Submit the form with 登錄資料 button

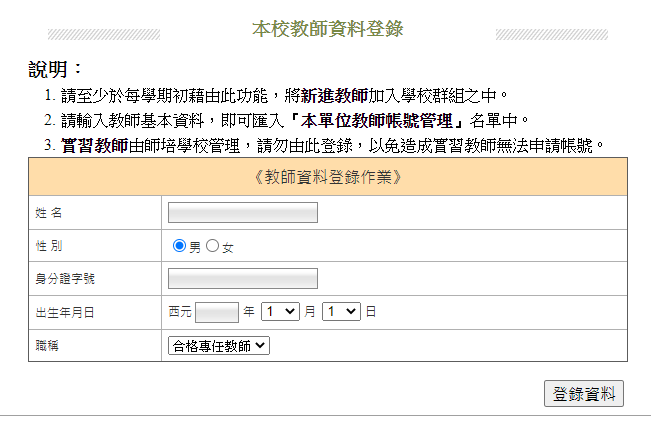[584, 393]
